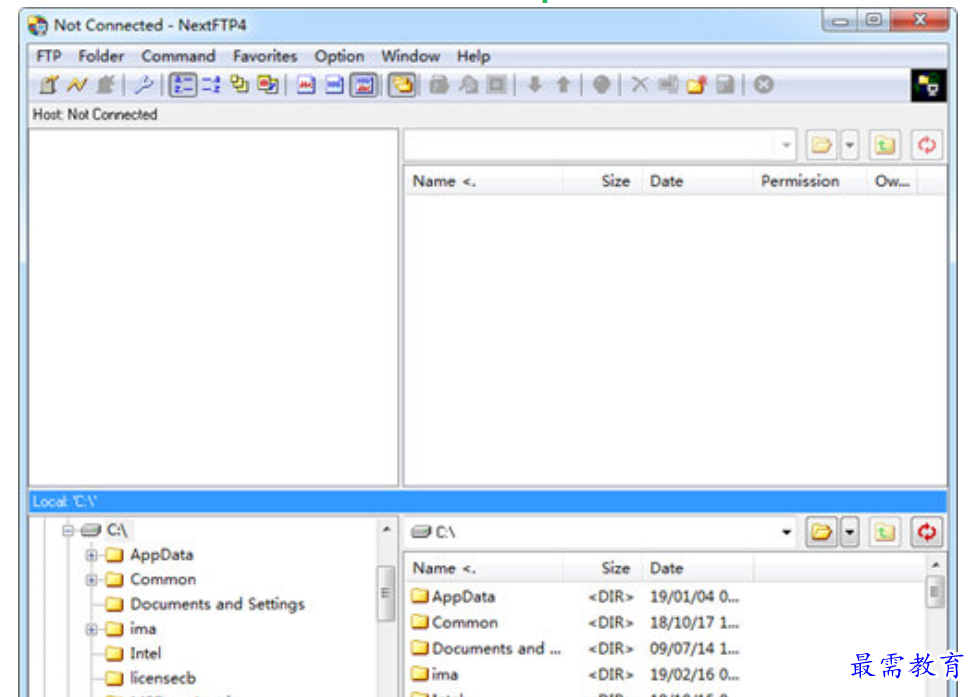Open the local pane folder-open icon
Screen dimensions: 972x697
click(x=821, y=532)
